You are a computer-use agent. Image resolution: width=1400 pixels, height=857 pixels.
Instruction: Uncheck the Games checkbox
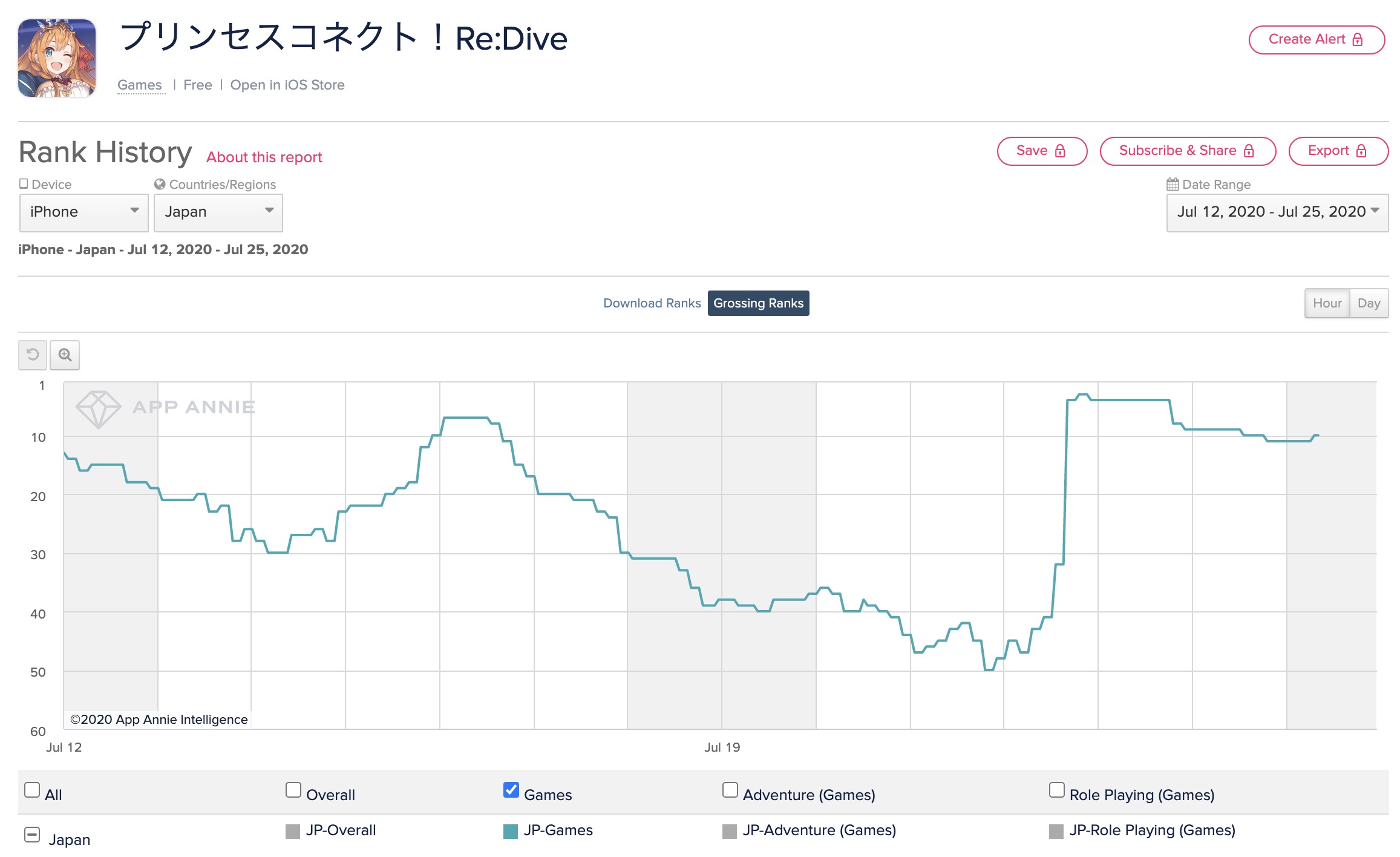coord(511,790)
